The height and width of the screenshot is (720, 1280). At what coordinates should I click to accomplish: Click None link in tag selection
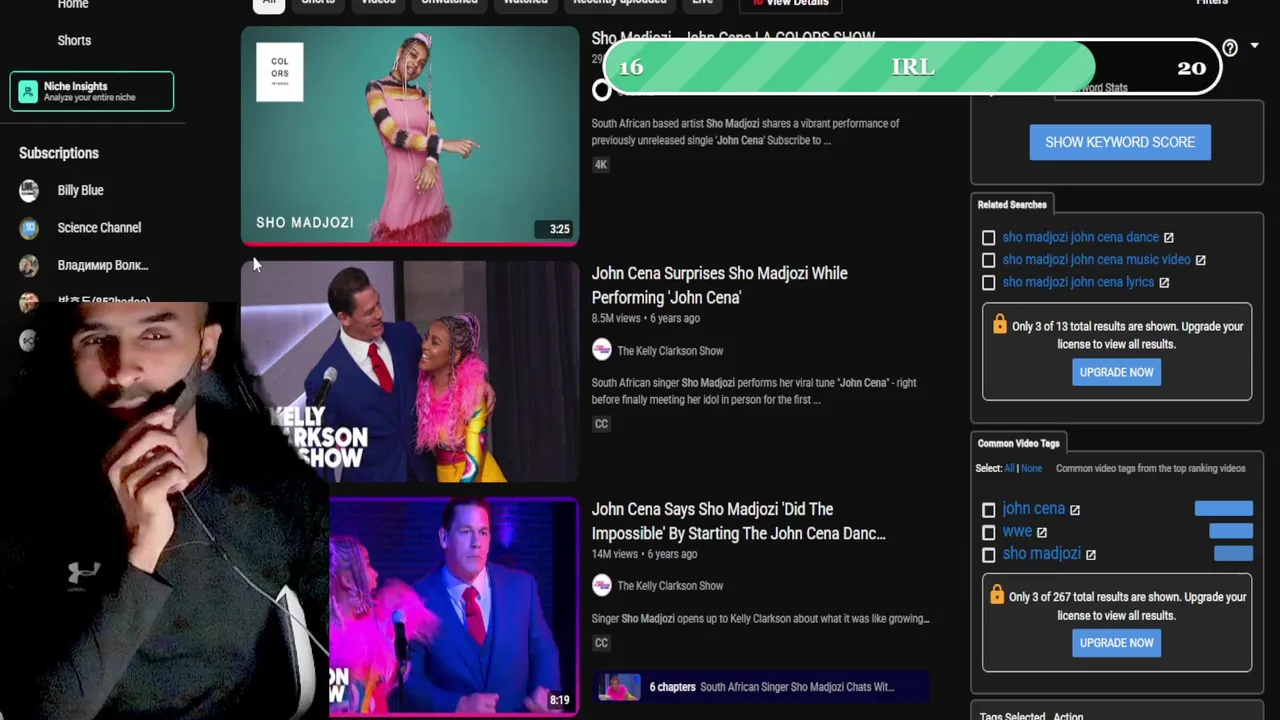point(1031,469)
